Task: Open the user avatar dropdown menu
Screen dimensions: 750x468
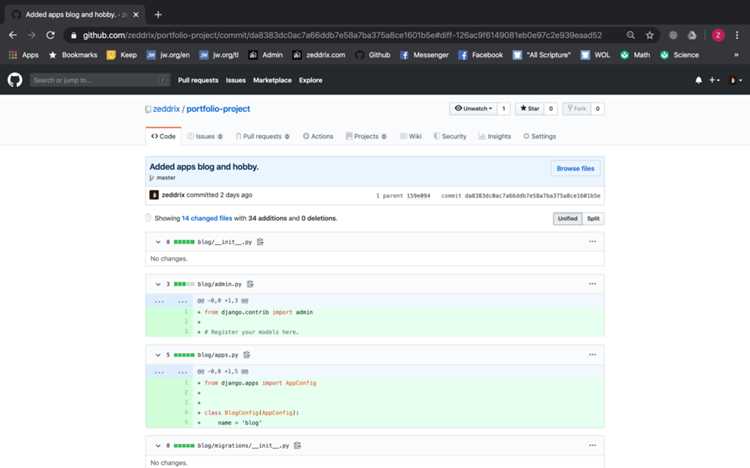Action: pos(735,80)
